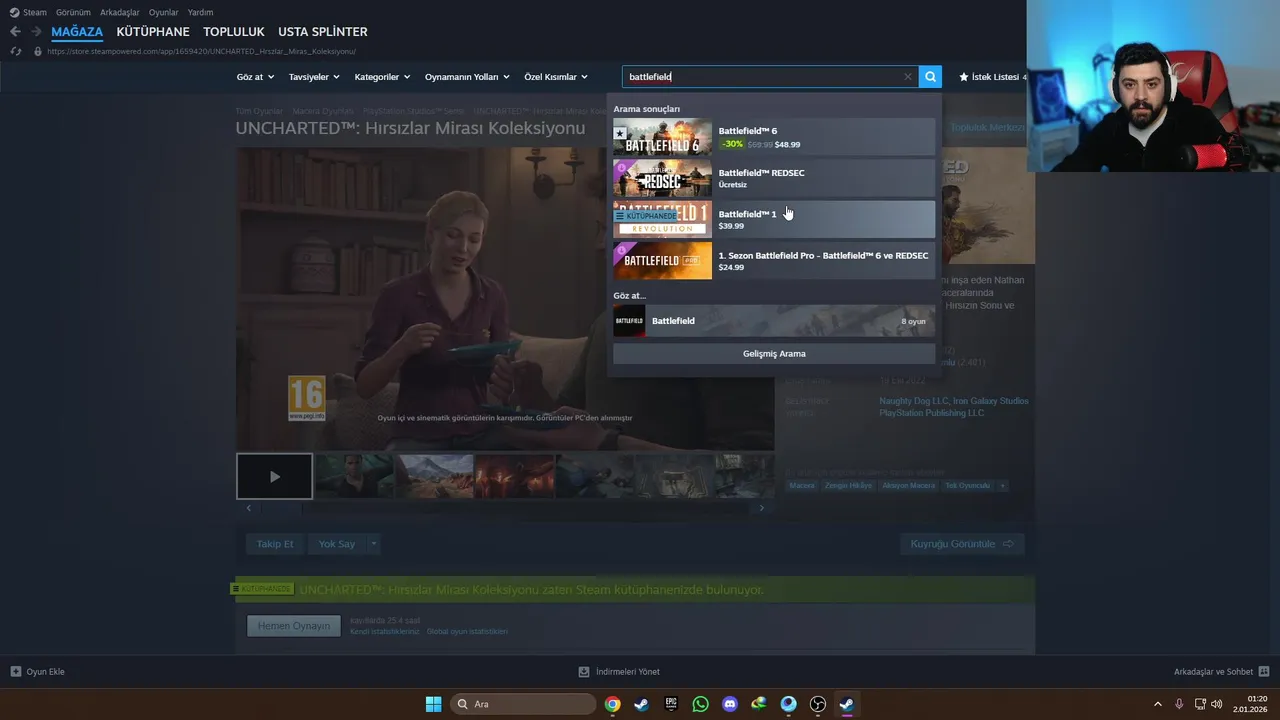Select the Battlefield 6 search result
This screenshot has width=1280, height=720.
click(774, 137)
